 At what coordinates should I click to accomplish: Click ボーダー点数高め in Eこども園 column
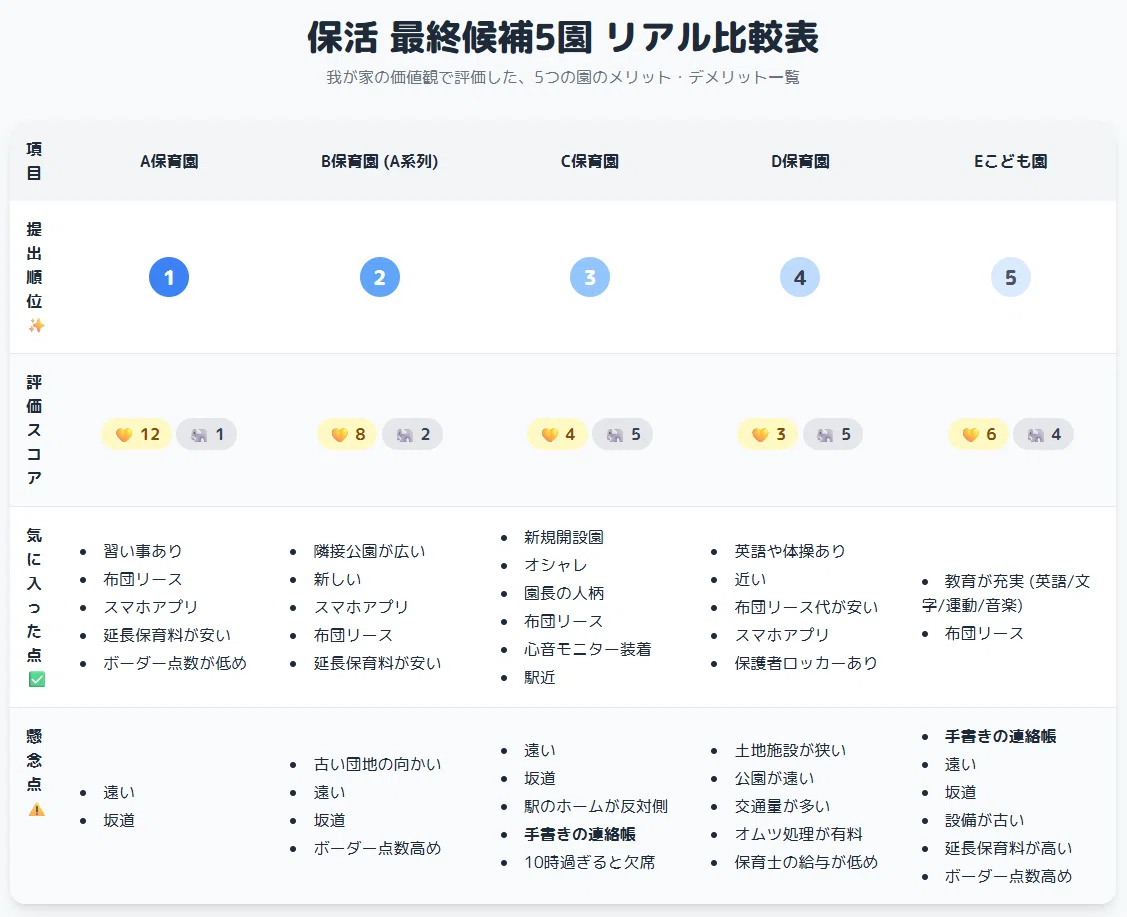pyautogui.click(x=1008, y=876)
